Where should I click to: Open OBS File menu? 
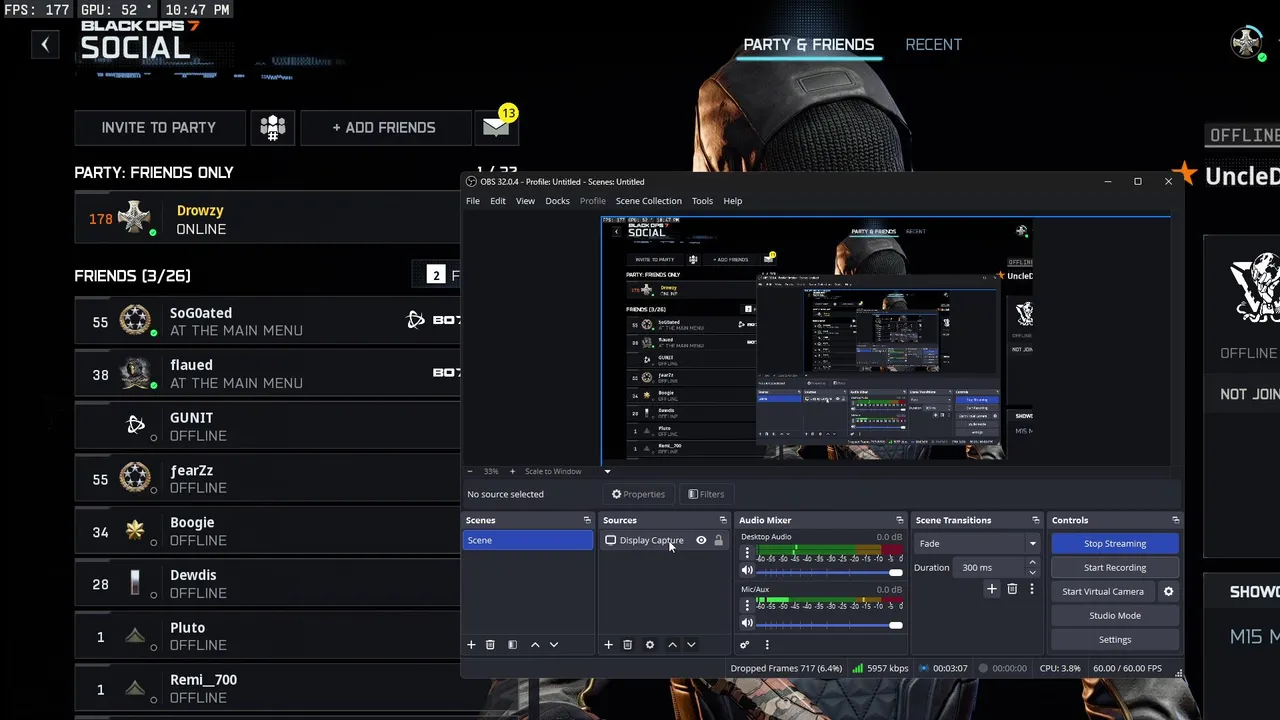(473, 201)
